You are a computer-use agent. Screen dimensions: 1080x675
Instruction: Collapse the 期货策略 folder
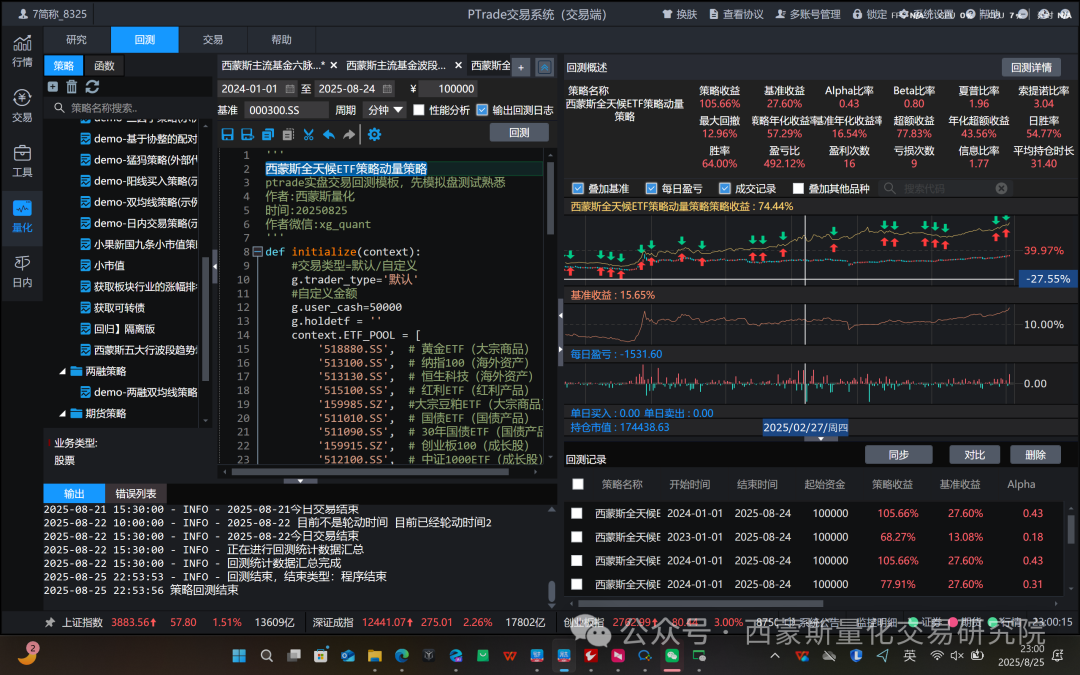coord(63,413)
